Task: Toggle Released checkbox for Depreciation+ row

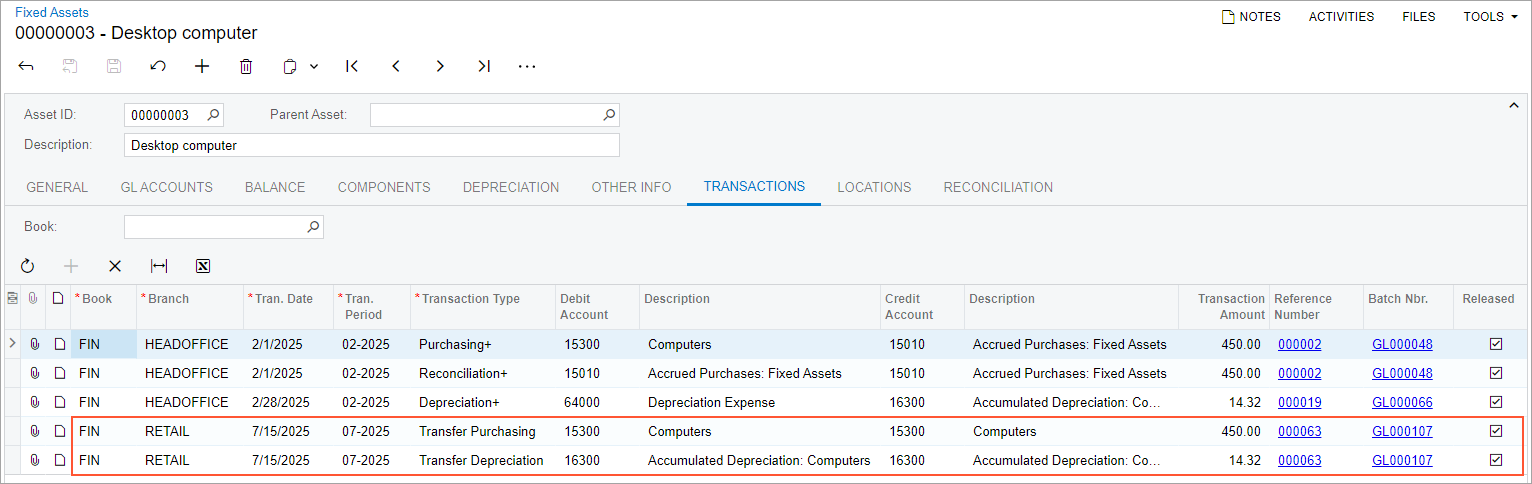Action: [x=1496, y=402]
